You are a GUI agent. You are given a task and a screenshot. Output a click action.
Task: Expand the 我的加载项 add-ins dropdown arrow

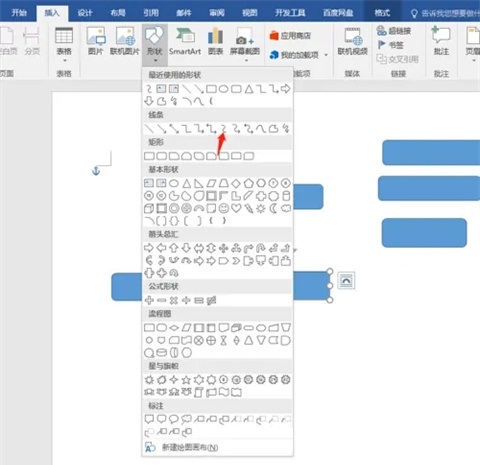coord(326,55)
